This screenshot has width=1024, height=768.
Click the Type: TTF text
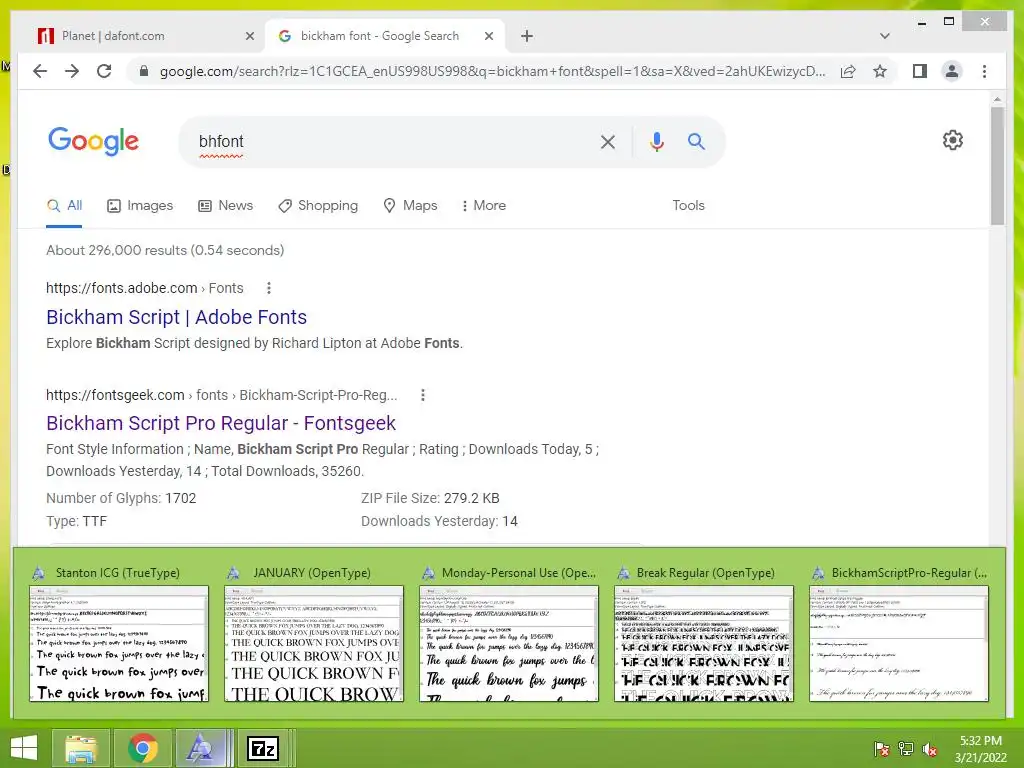point(76,521)
